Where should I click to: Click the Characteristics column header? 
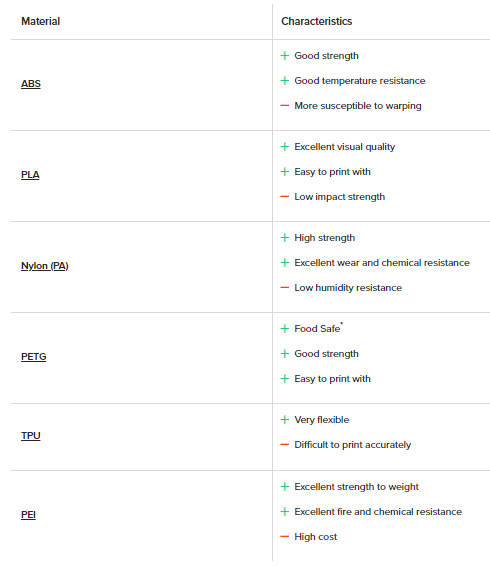pyautogui.click(x=317, y=21)
